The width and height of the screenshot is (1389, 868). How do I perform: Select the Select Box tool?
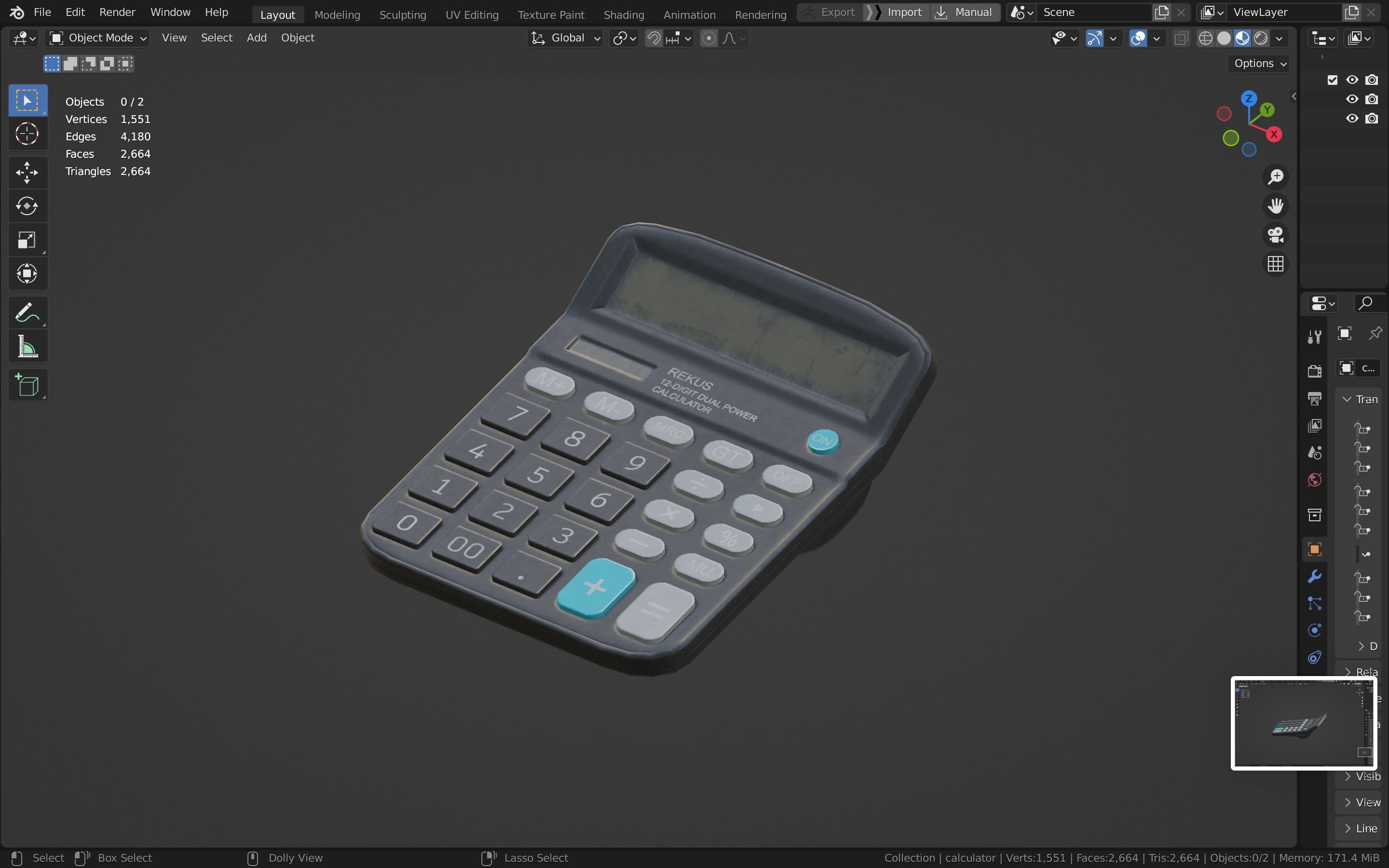[27, 100]
